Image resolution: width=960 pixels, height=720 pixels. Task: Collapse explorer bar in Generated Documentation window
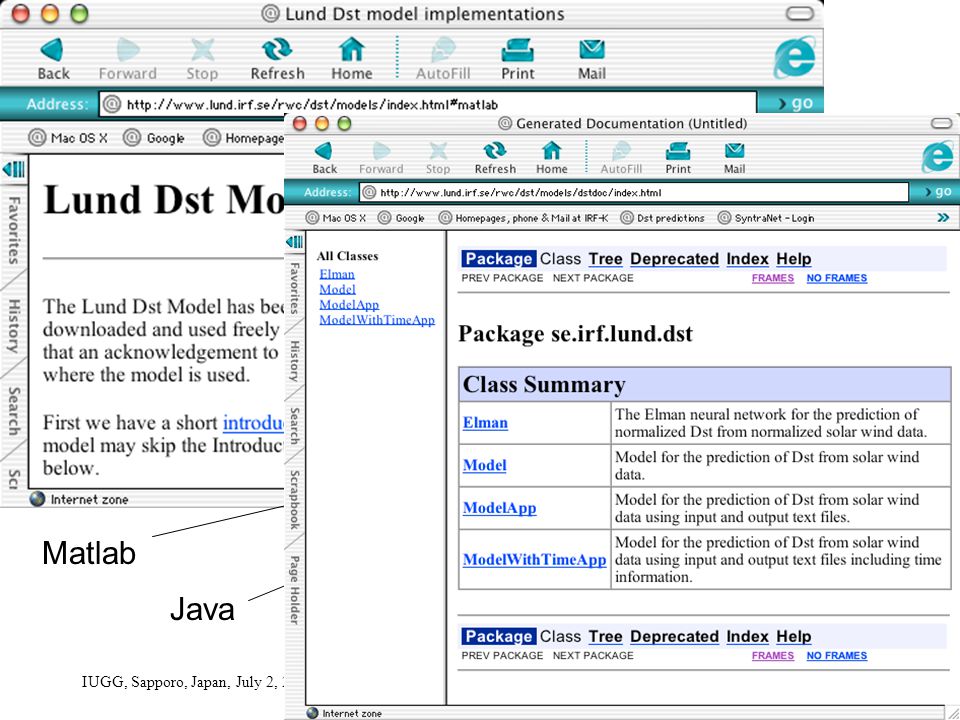pos(294,242)
